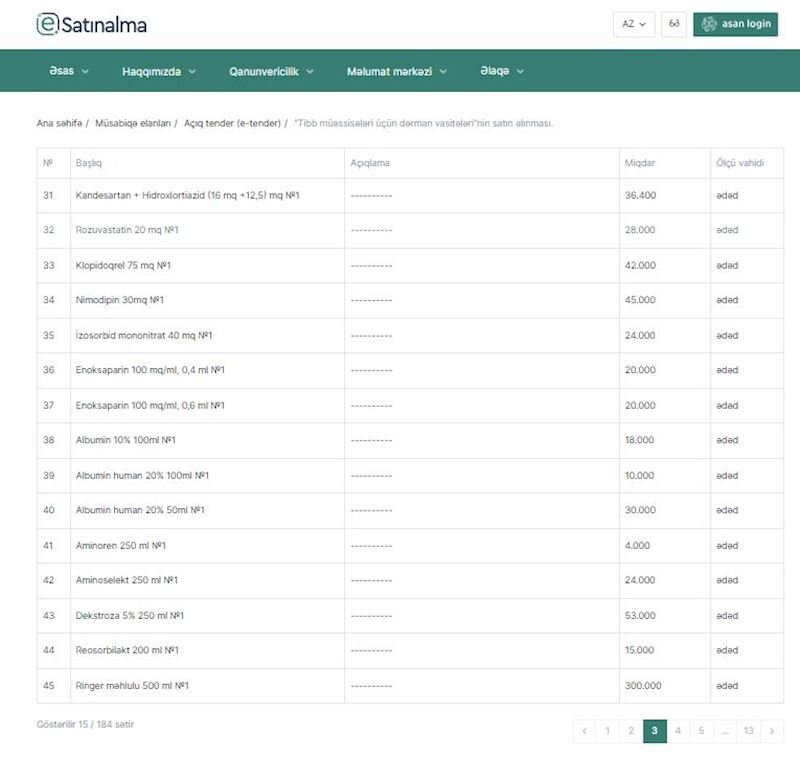800x758 pixels.
Task: Click the pagination ellipsis button
Action: (x=724, y=731)
